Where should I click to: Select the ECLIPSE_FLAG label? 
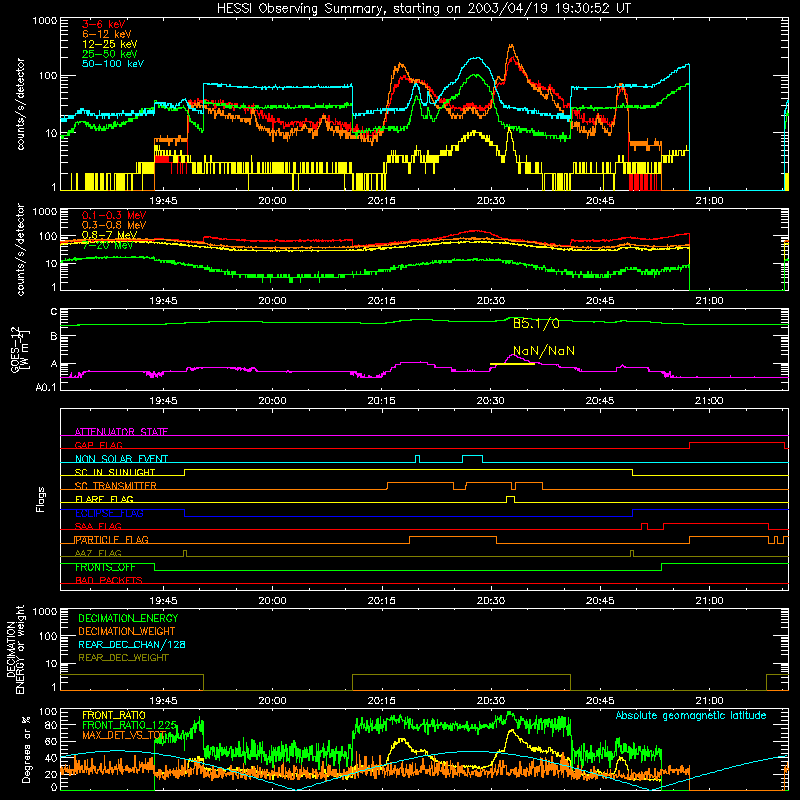[109, 513]
